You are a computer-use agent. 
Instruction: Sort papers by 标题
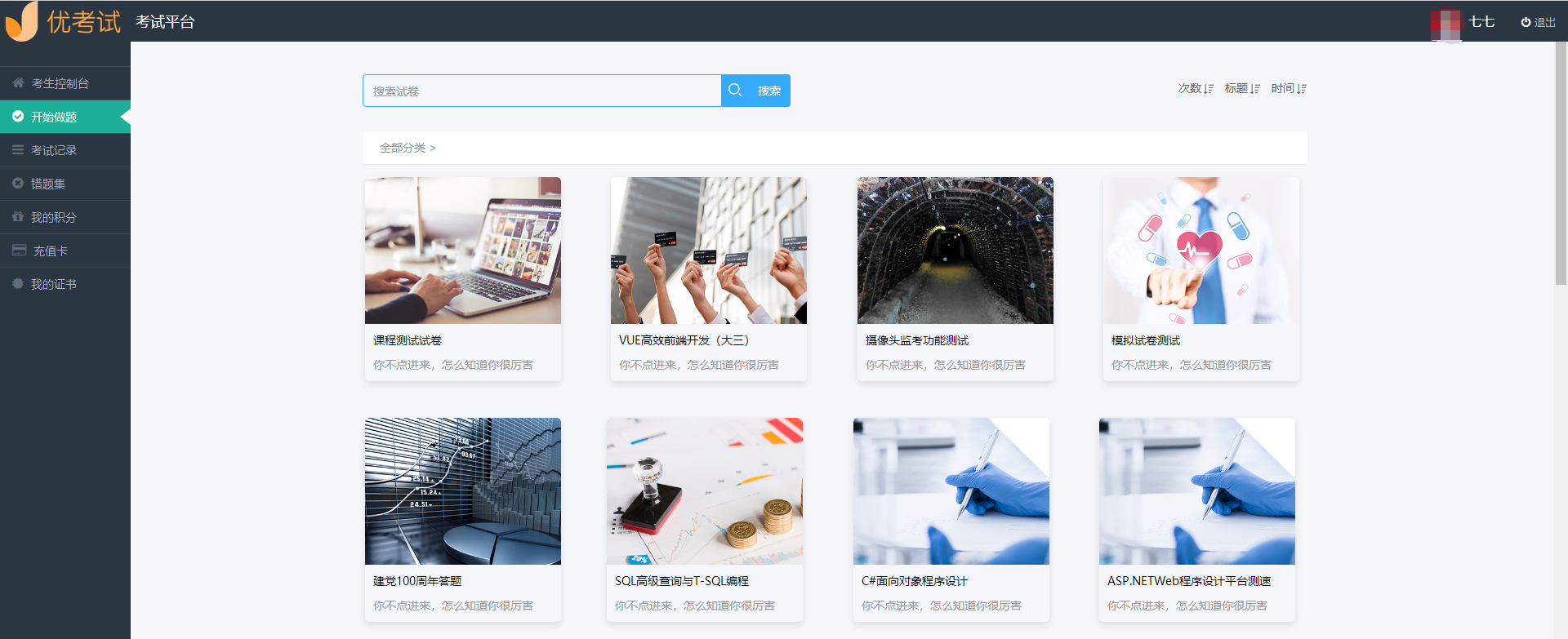[x=1242, y=88]
